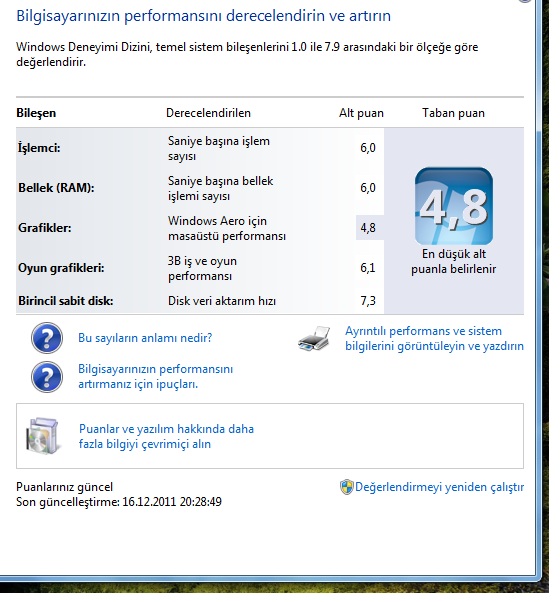Click the software box icon with CD
This screenshot has width=560, height=602.
[x=43, y=436]
